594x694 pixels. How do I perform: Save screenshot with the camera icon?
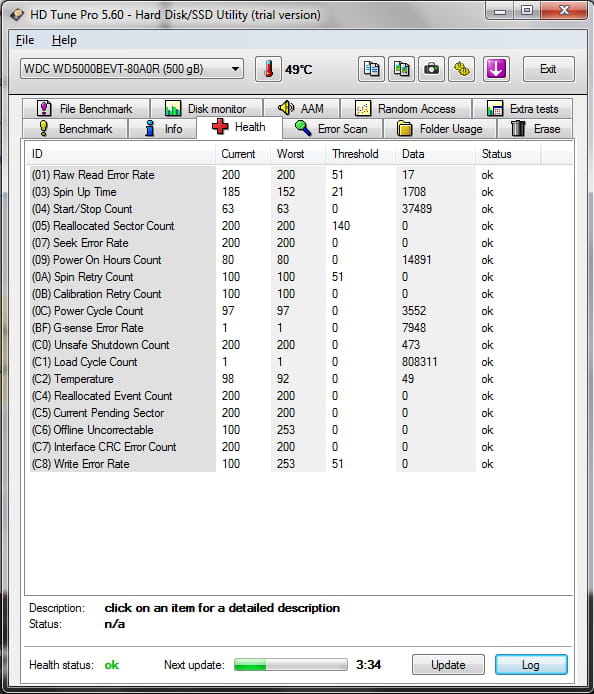click(x=431, y=69)
